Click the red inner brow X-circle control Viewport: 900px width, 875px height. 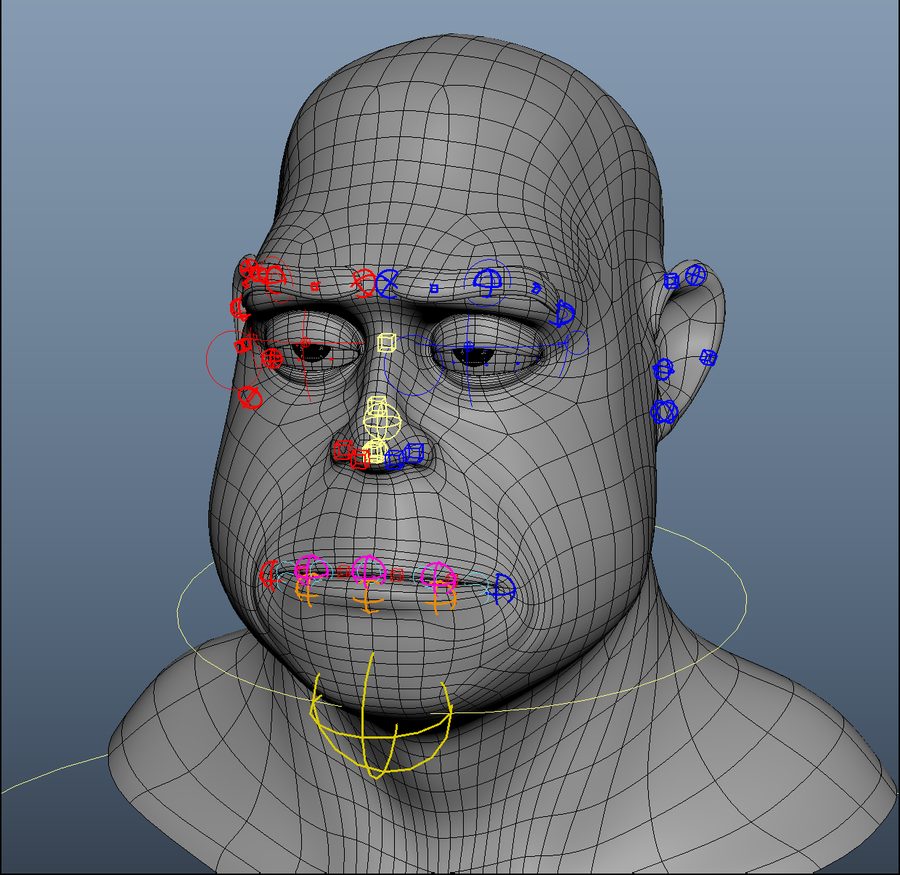coord(363,283)
